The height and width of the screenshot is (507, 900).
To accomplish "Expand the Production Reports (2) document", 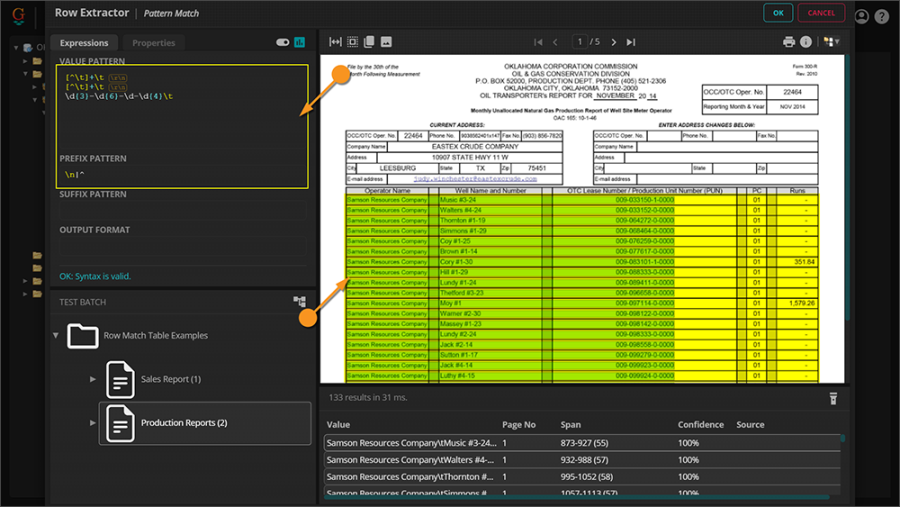I will [93, 423].
